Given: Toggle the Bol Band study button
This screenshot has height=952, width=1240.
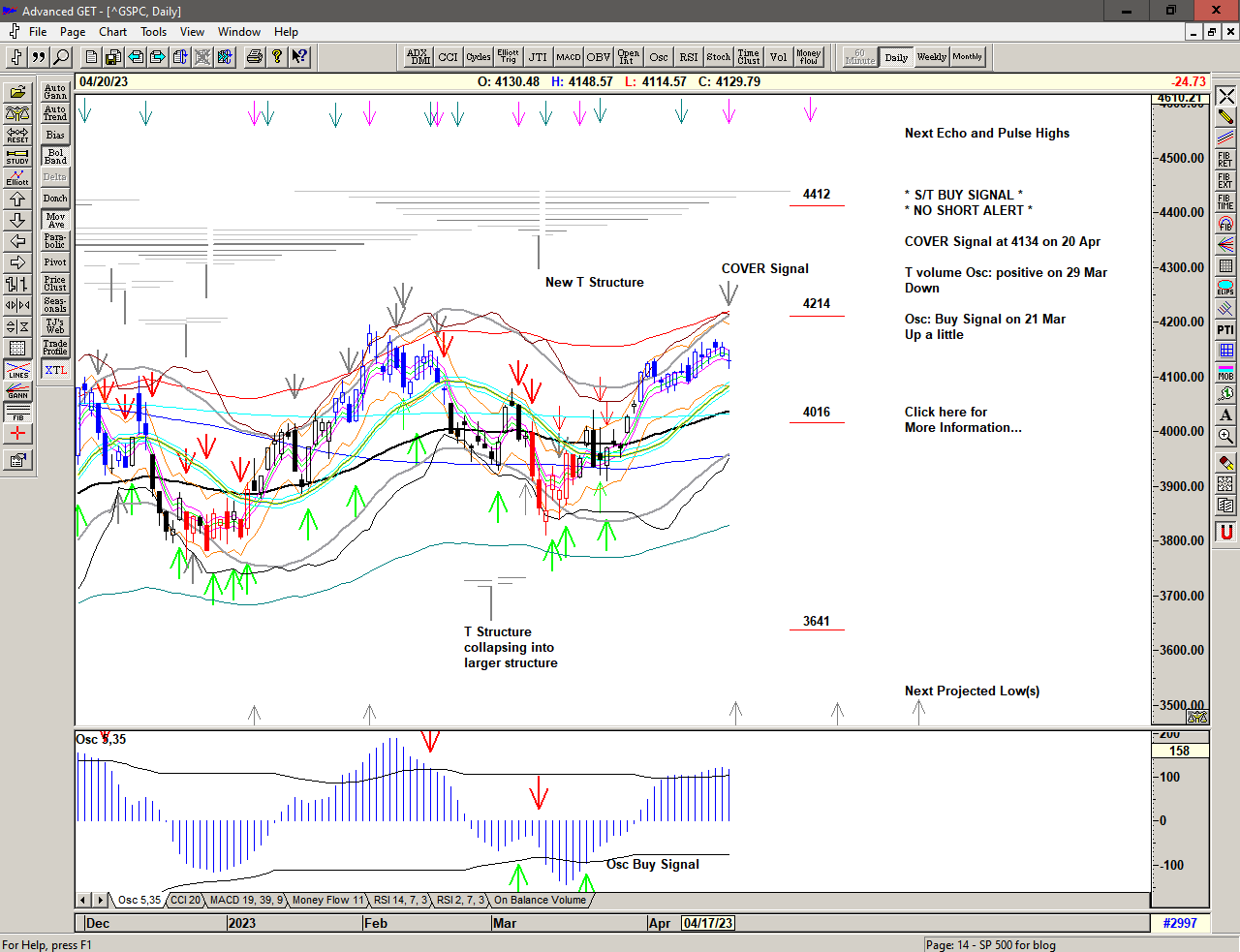Looking at the screenshot, I should (x=55, y=156).
